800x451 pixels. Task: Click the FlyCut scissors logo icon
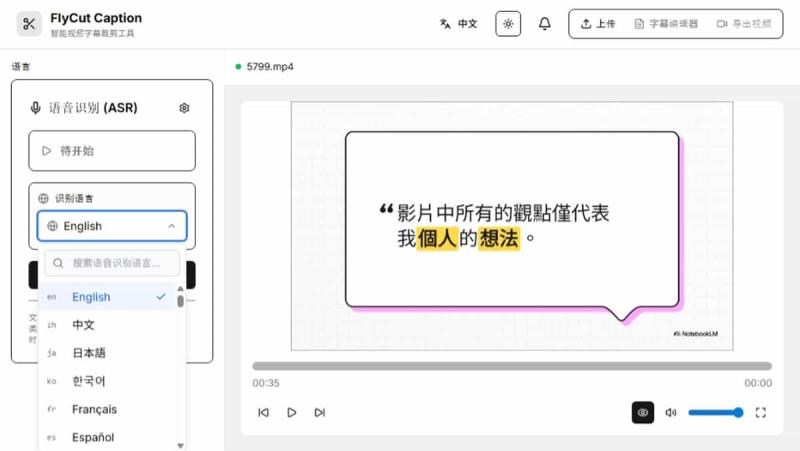[30, 24]
